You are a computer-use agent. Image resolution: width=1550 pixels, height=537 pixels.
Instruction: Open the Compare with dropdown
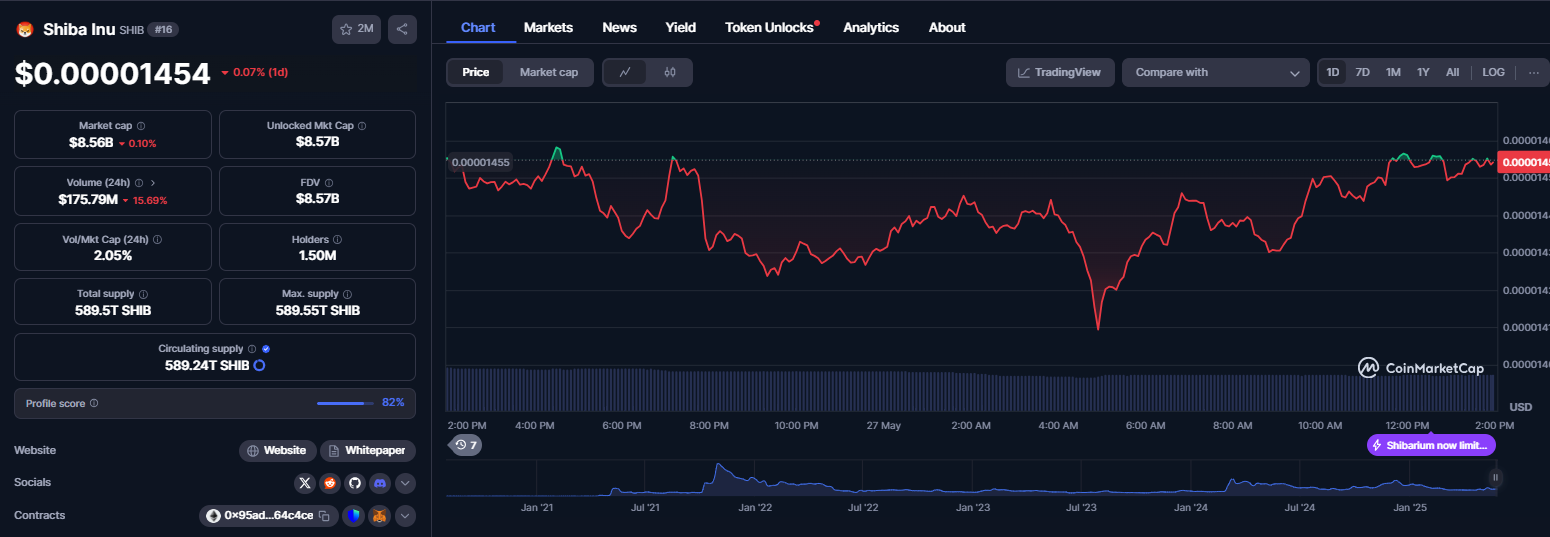coord(1216,72)
